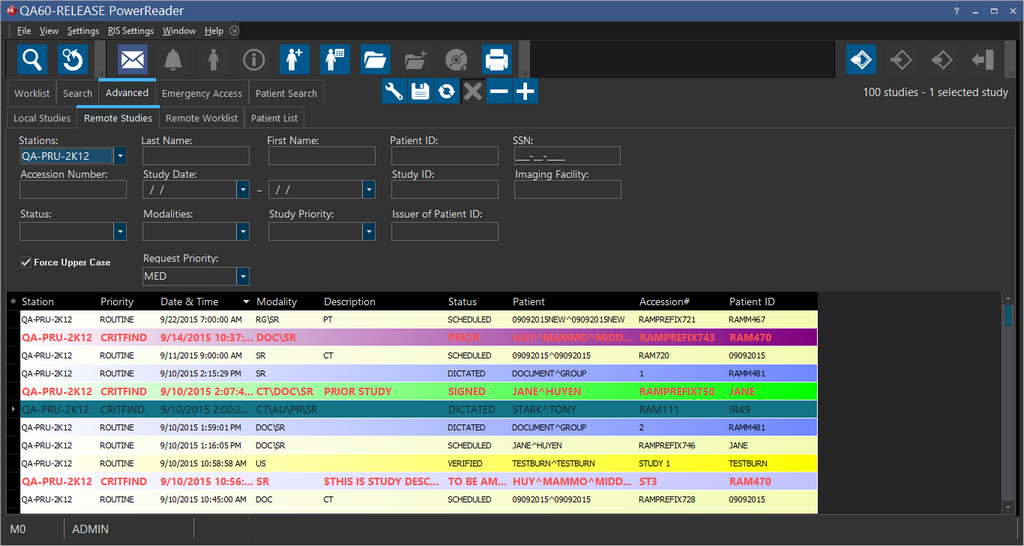Viewport: 1024px width, 546px height.
Task: Click the add patient icon
Action: pos(294,60)
